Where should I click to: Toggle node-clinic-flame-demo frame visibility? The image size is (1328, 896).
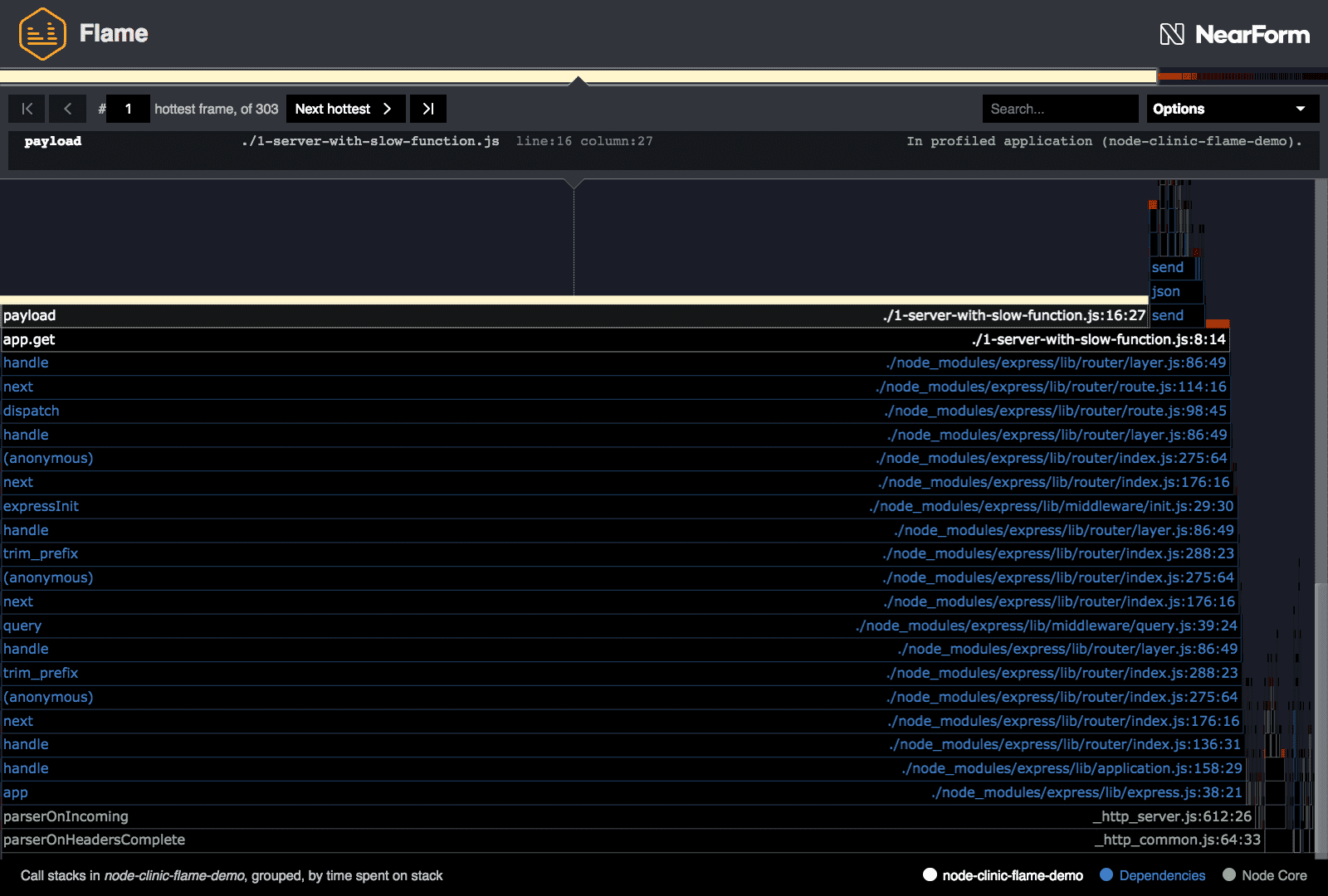930,874
